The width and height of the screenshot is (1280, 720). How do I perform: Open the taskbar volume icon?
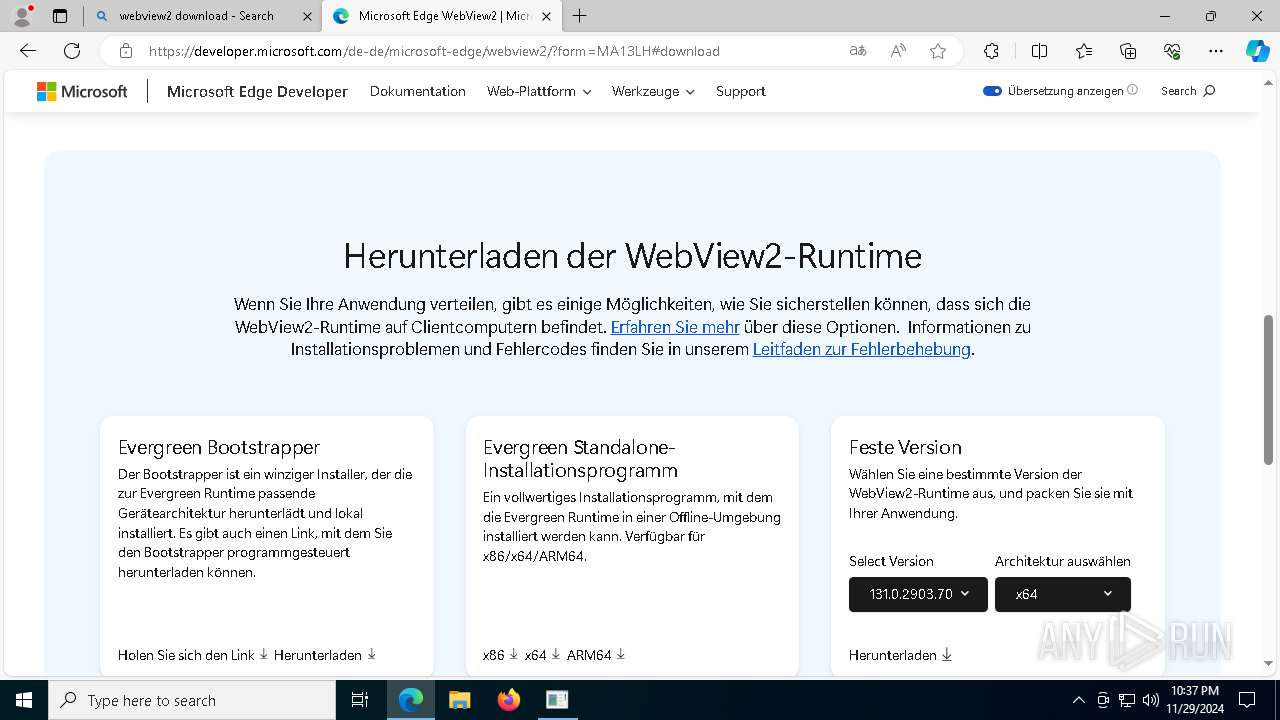pyautogui.click(x=1150, y=700)
